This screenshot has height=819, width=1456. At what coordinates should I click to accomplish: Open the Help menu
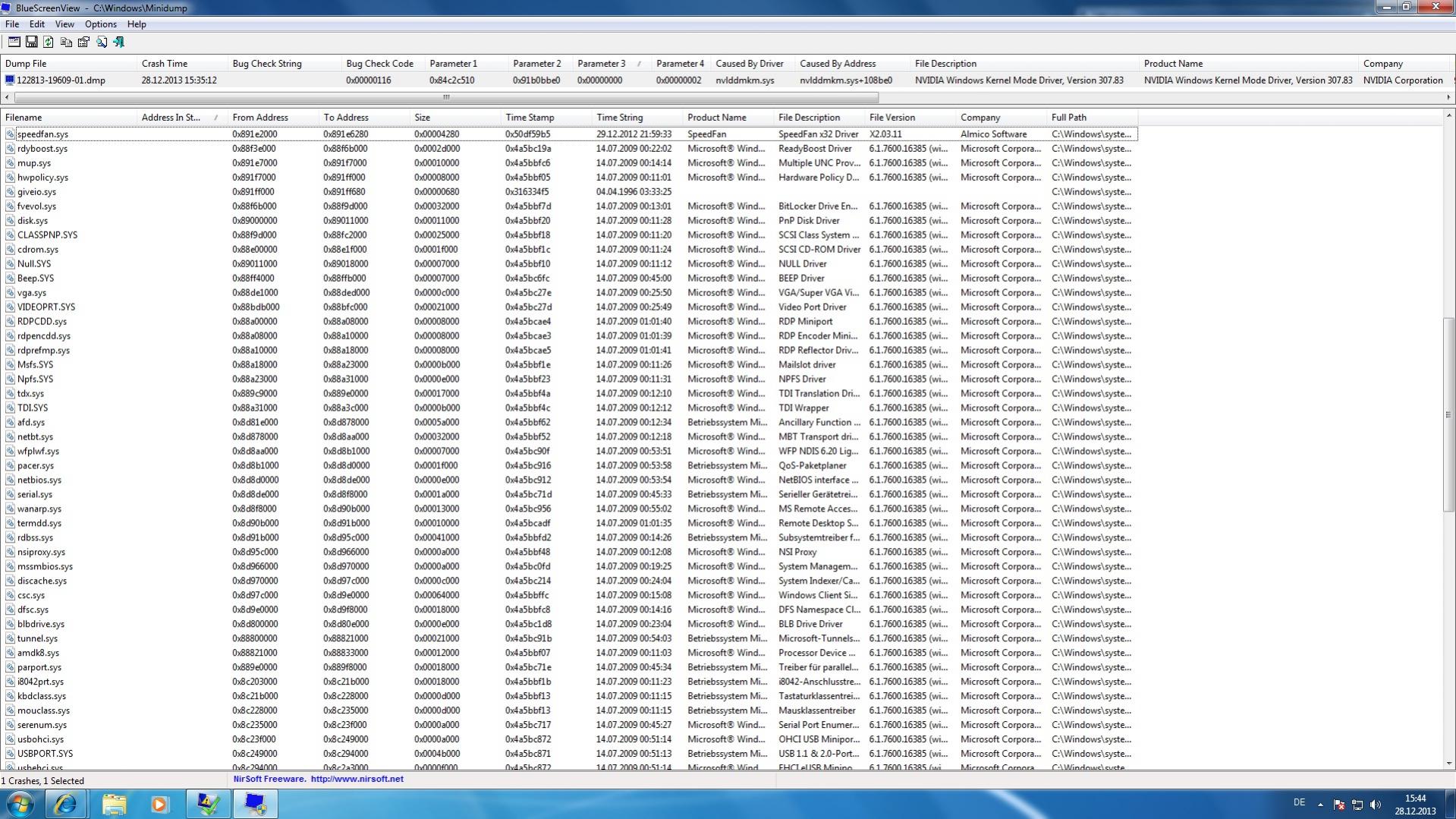[x=137, y=24]
